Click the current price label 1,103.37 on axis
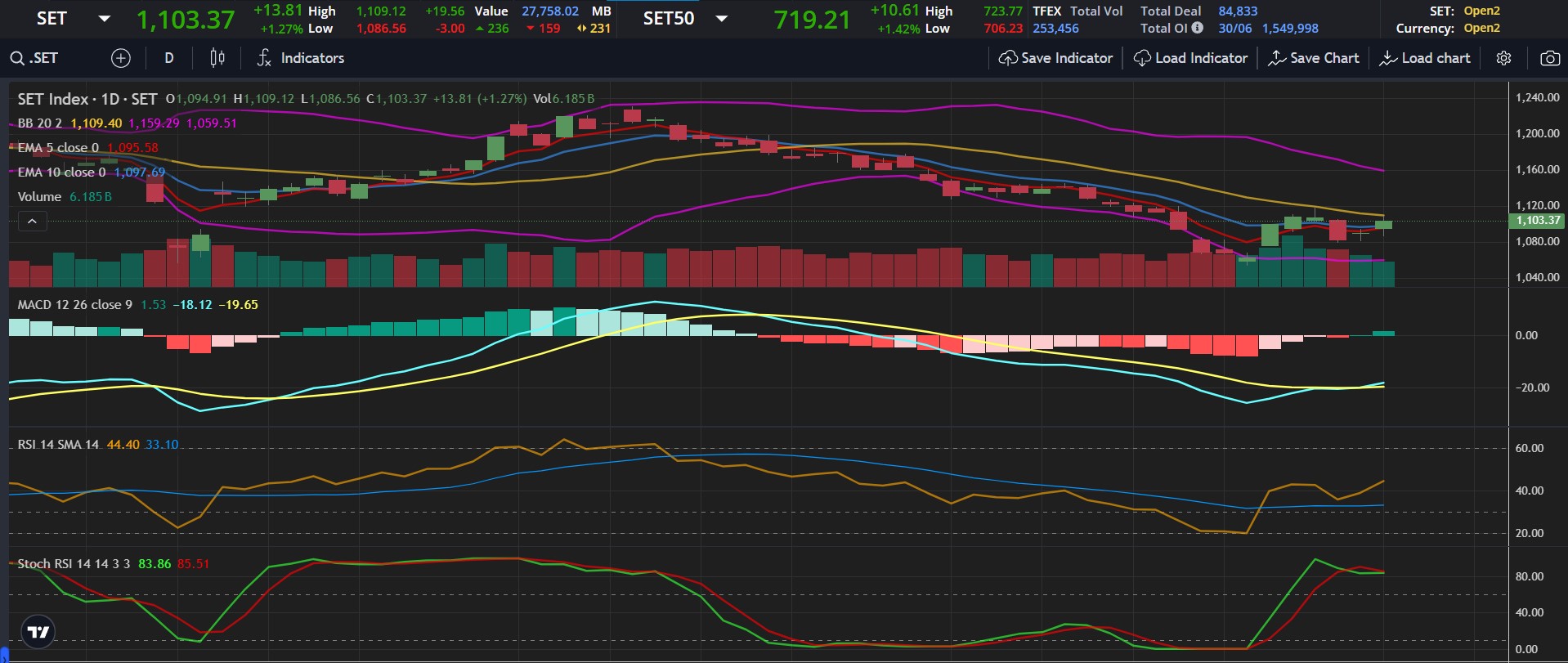The width and height of the screenshot is (1568, 663). pos(1538,221)
